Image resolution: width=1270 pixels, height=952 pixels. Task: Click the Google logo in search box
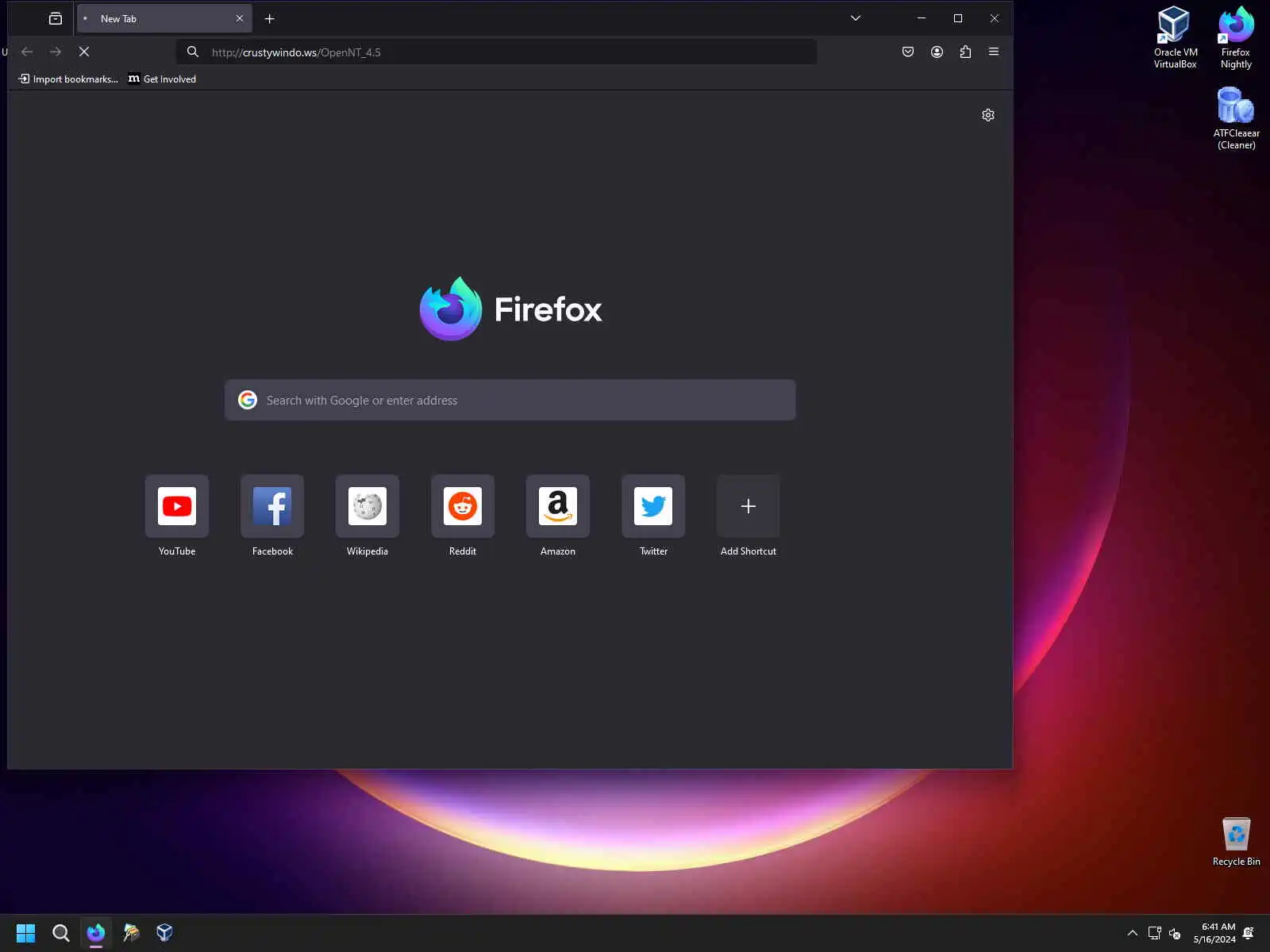tap(248, 400)
